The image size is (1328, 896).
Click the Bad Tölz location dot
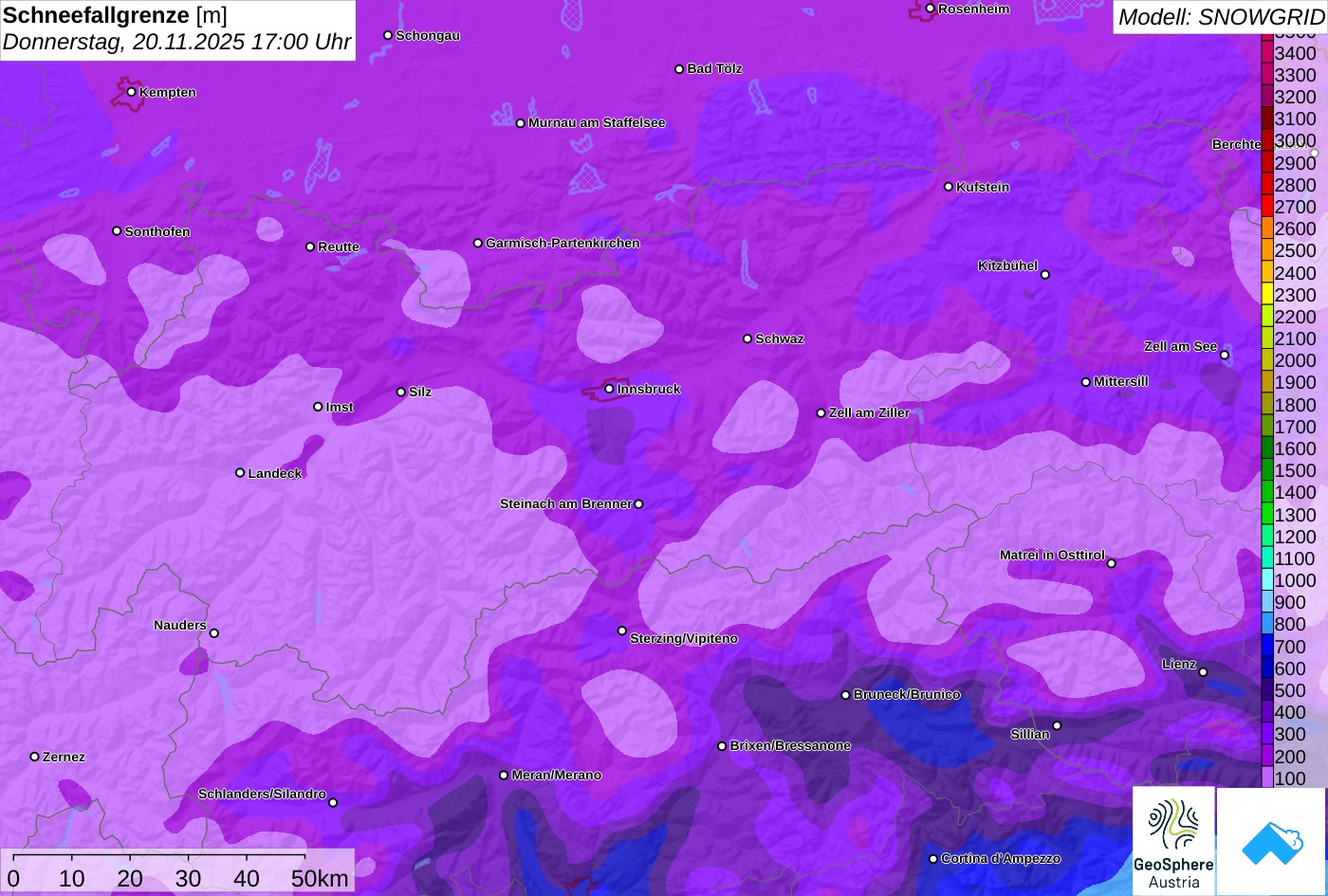pos(679,69)
